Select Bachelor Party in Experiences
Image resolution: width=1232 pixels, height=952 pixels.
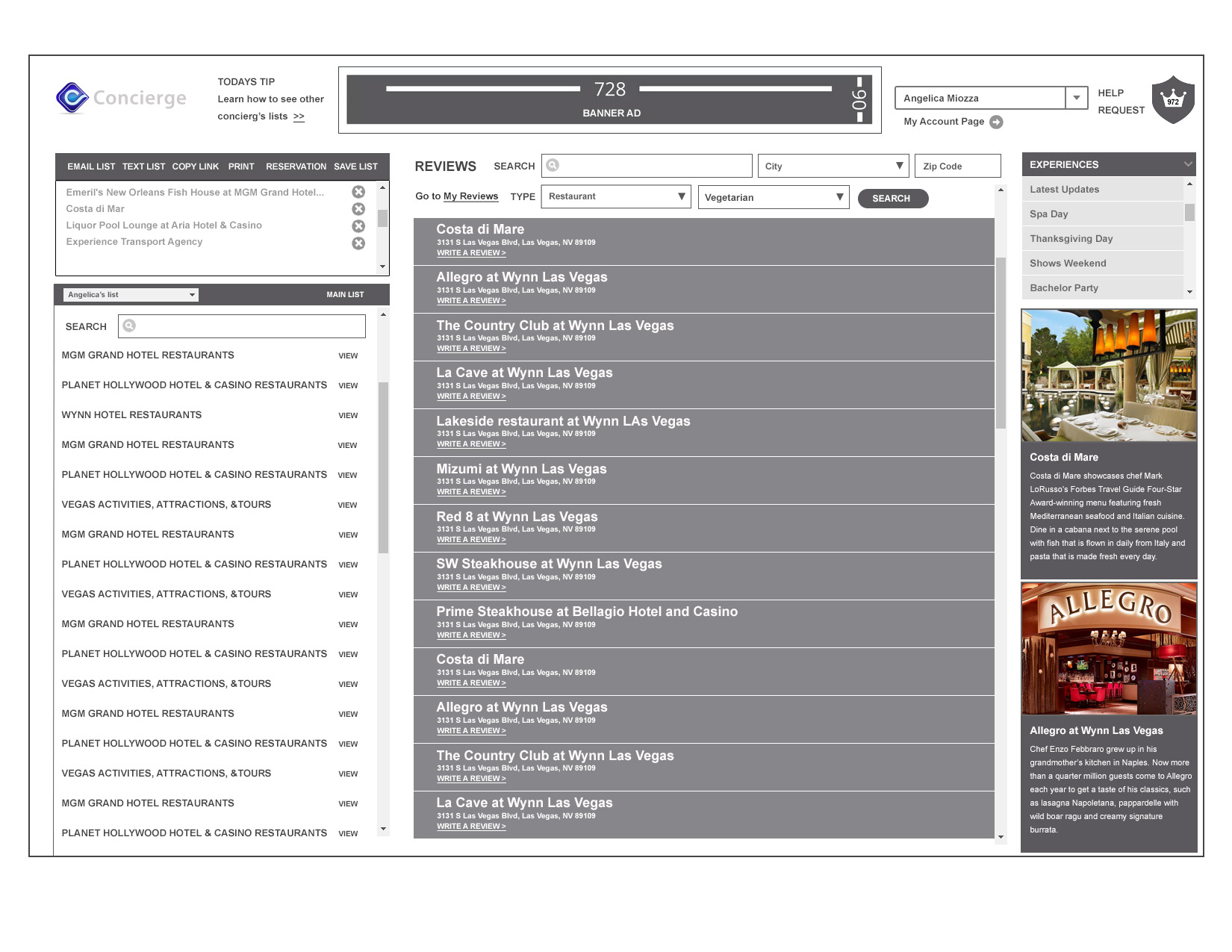(x=1103, y=288)
